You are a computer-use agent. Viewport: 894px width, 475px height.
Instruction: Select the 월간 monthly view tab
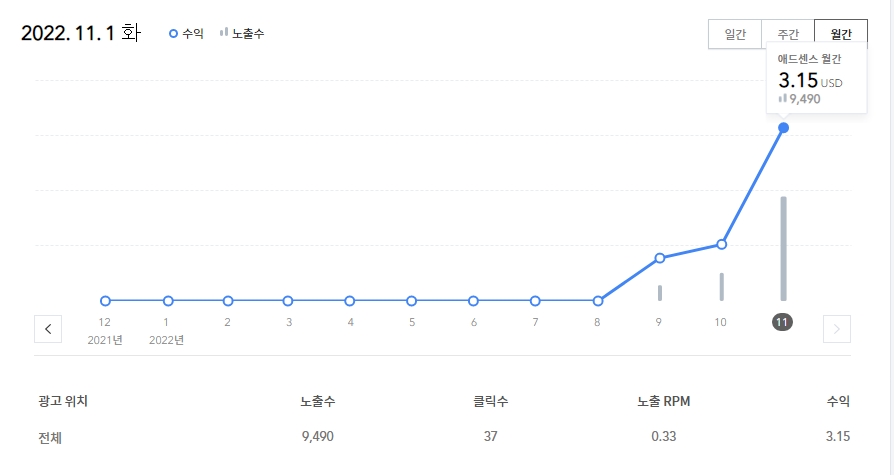(x=841, y=34)
